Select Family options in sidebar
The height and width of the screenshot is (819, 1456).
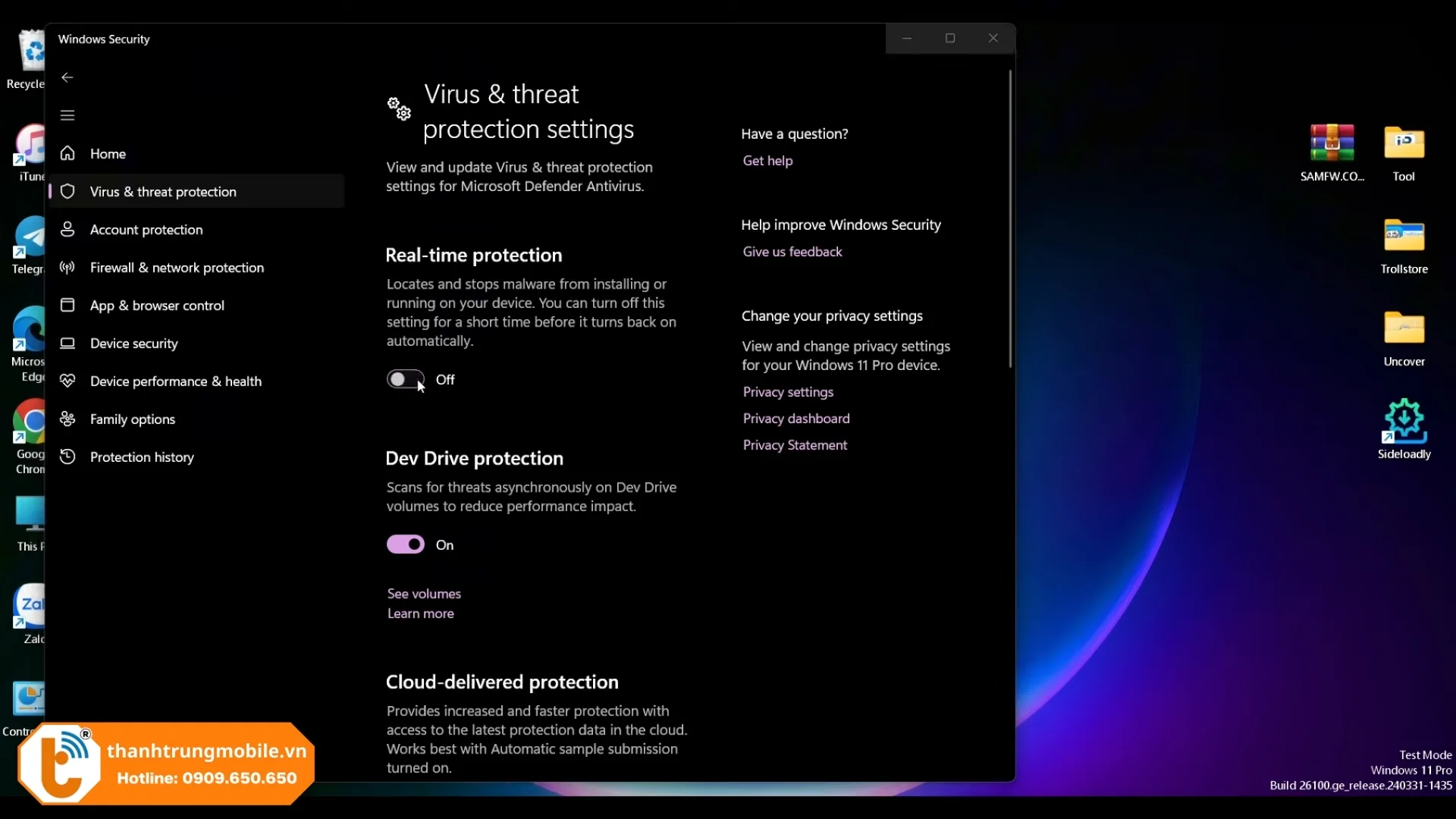(x=133, y=419)
